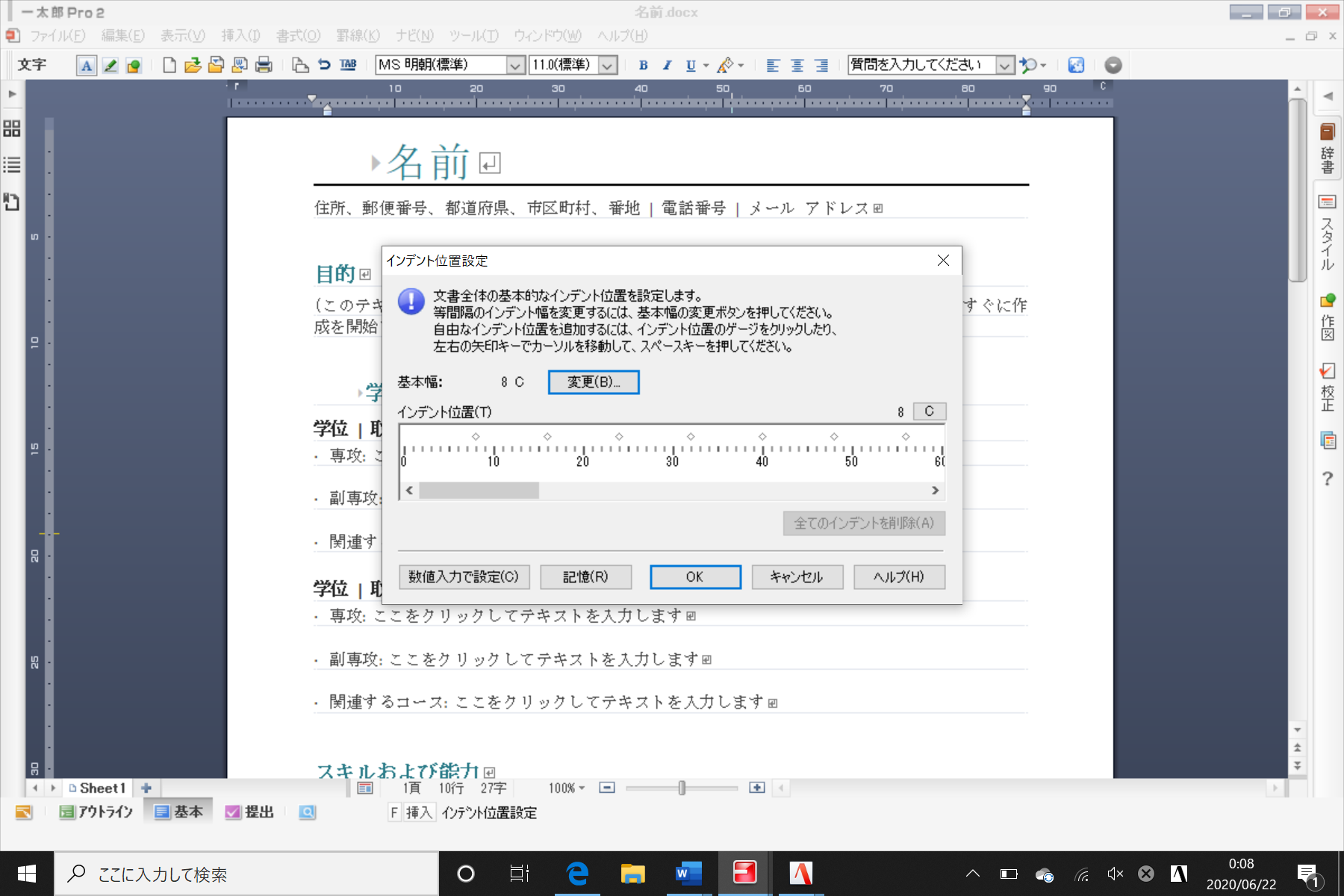1344x896 pixels.
Task: Open the MS 明朝 font dropdown
Action: pyautogui.click(x=515, y=65)
